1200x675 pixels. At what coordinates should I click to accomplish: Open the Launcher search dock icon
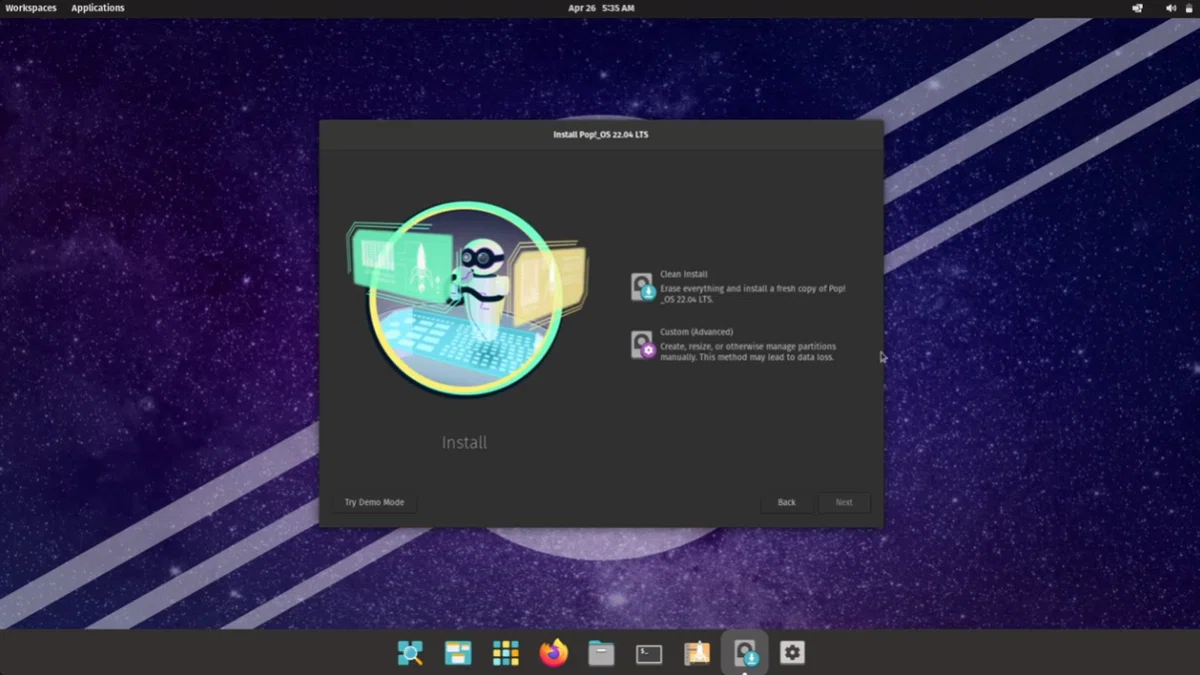point(409,654)
